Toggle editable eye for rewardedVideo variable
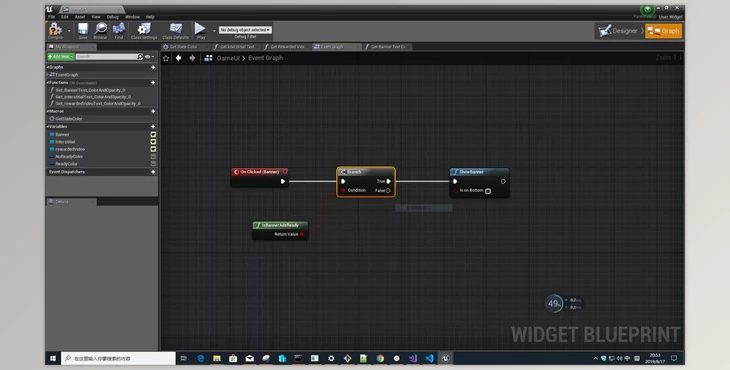 (x=153, y=149)
